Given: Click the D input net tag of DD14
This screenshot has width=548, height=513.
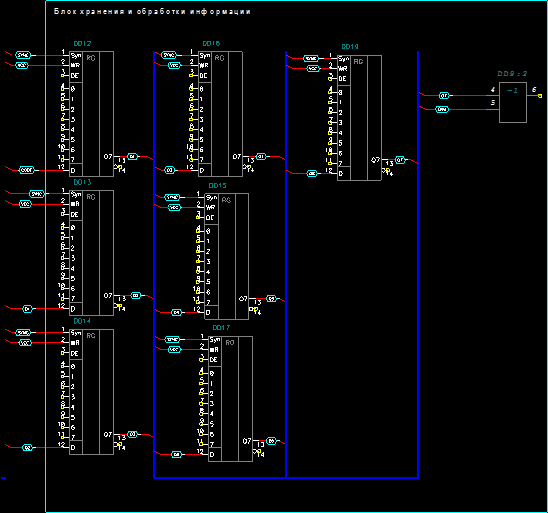Looking at the screenshot, I should [27, 447].
